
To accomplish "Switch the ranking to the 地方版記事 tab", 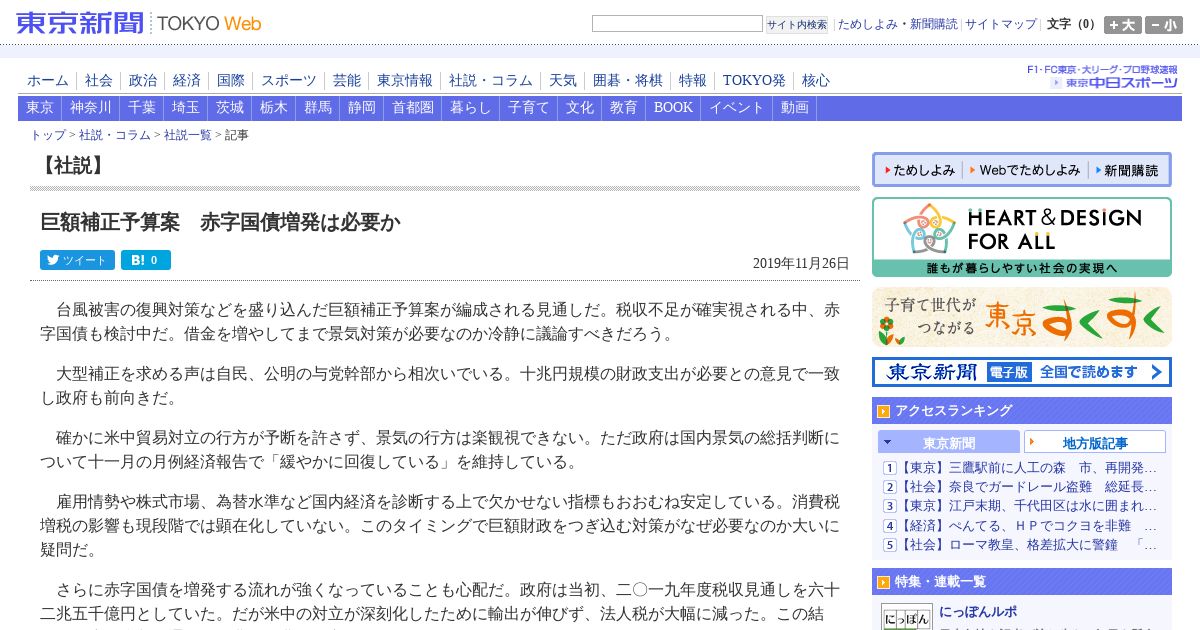I will 1095,442.
